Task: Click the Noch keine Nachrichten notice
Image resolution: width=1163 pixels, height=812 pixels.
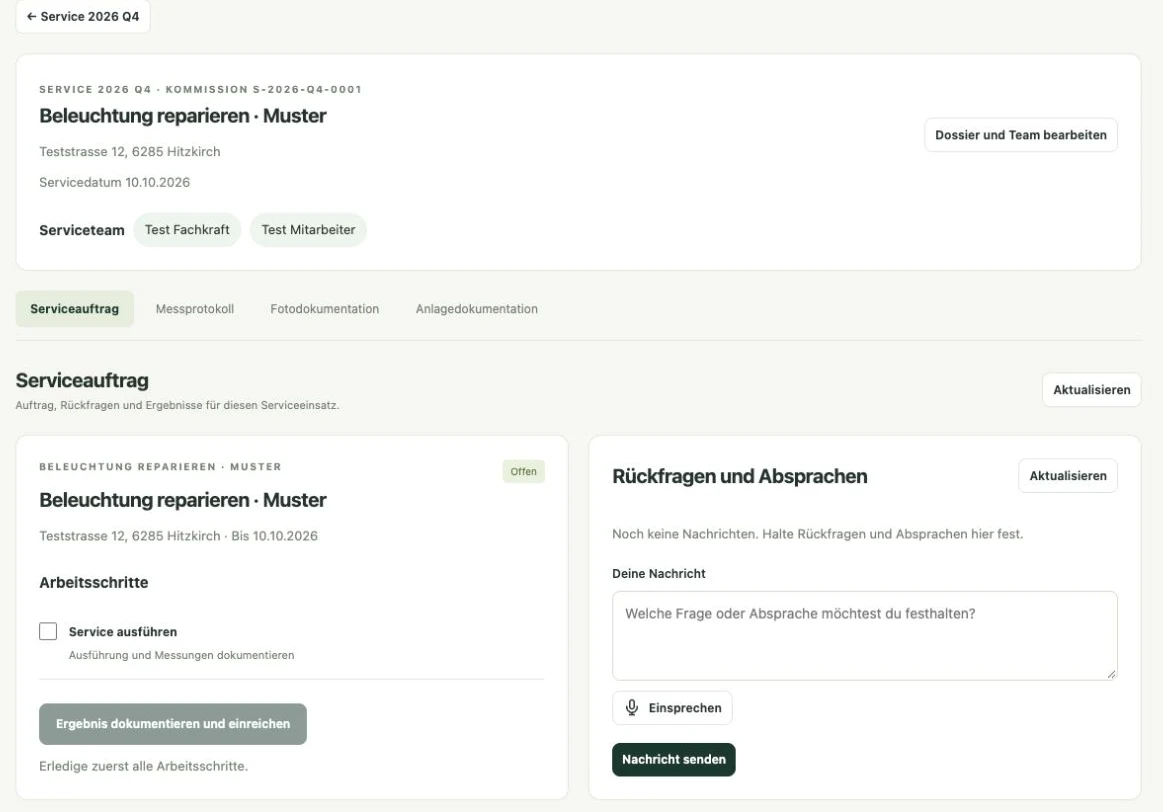Action: (x=817, y=534)
